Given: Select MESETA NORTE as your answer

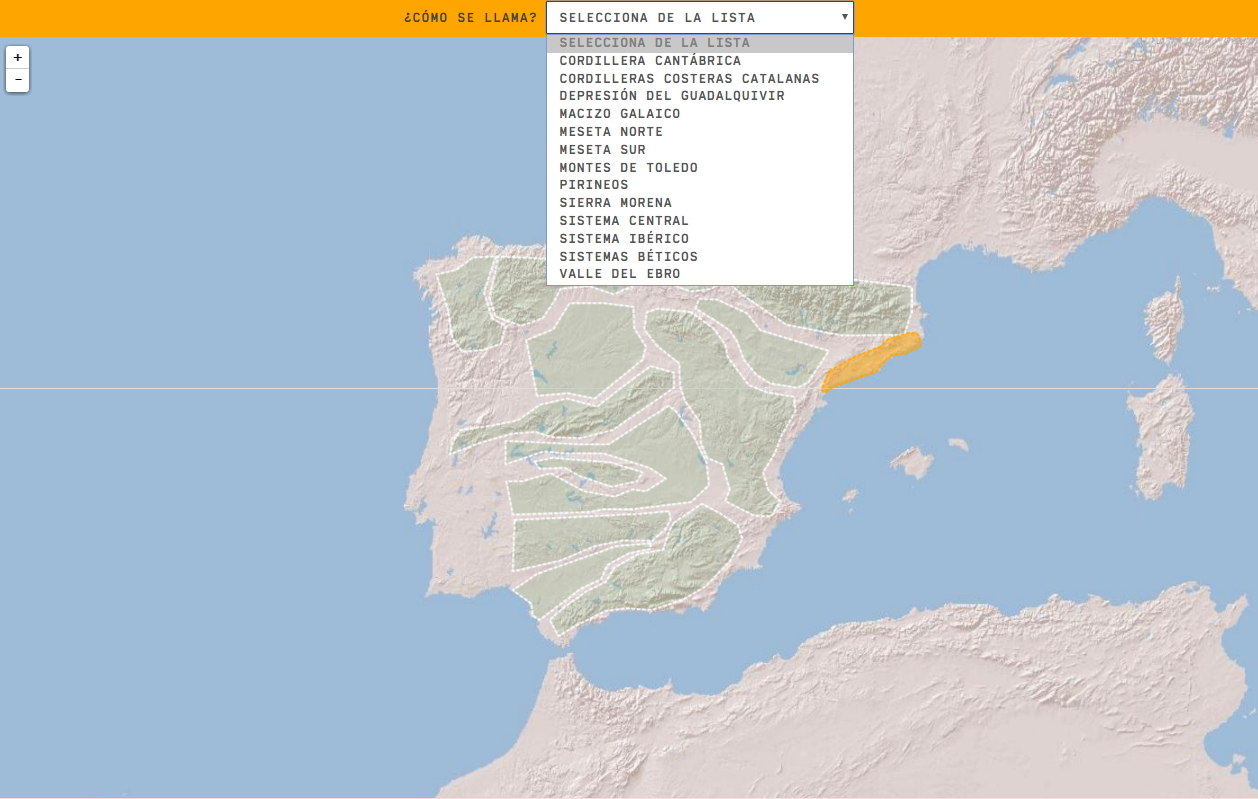Looking at the screenshot, I should point(609,131).
